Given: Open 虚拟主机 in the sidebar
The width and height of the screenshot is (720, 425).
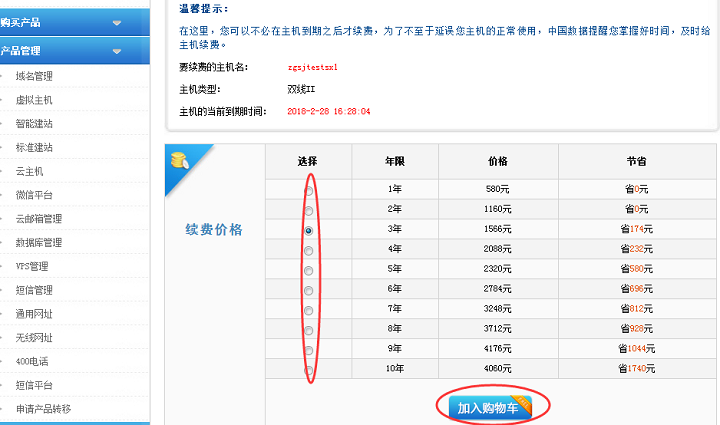Looking at the screenshot, I should pyautogui.click(x=34, y=100).
